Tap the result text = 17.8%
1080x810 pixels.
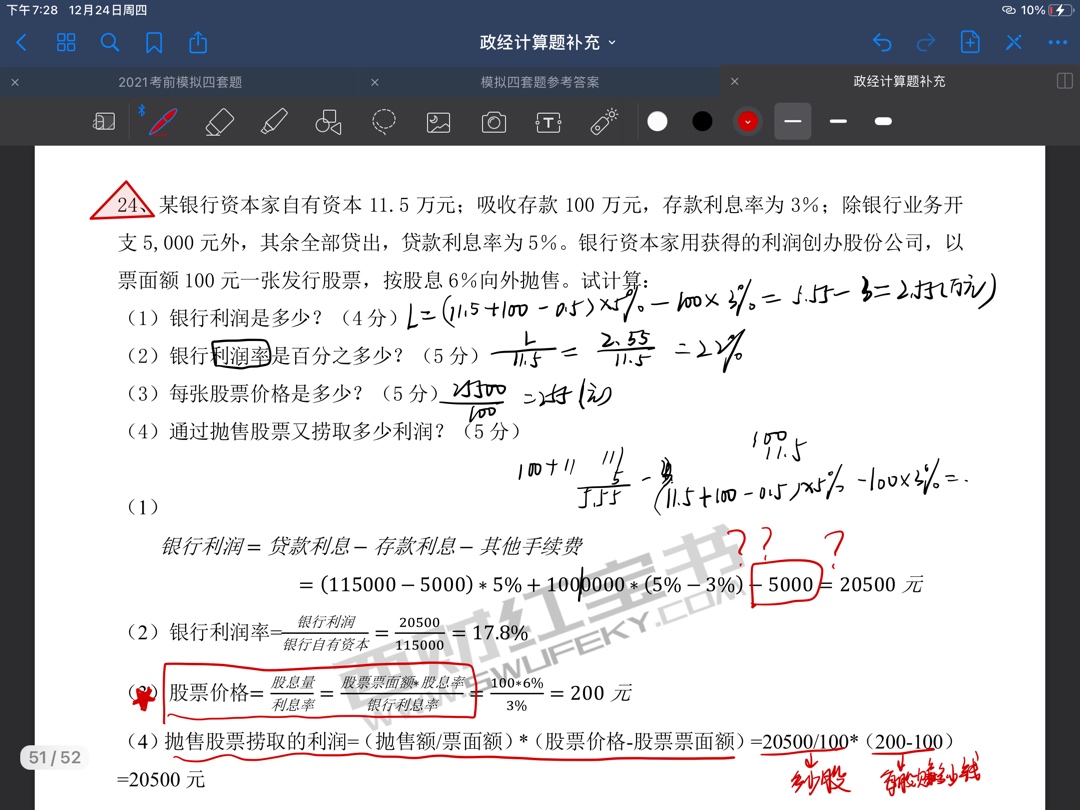[490, 632]
